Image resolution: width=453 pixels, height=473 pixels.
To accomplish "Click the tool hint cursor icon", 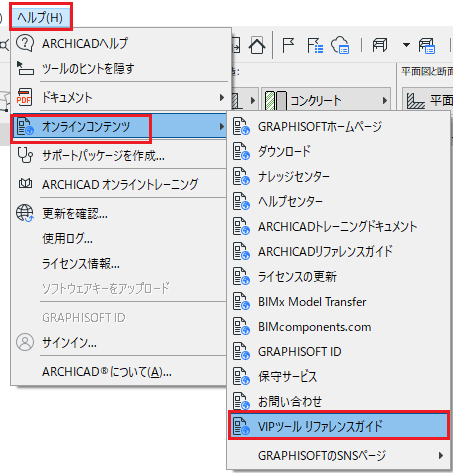I will click(25, 68).
